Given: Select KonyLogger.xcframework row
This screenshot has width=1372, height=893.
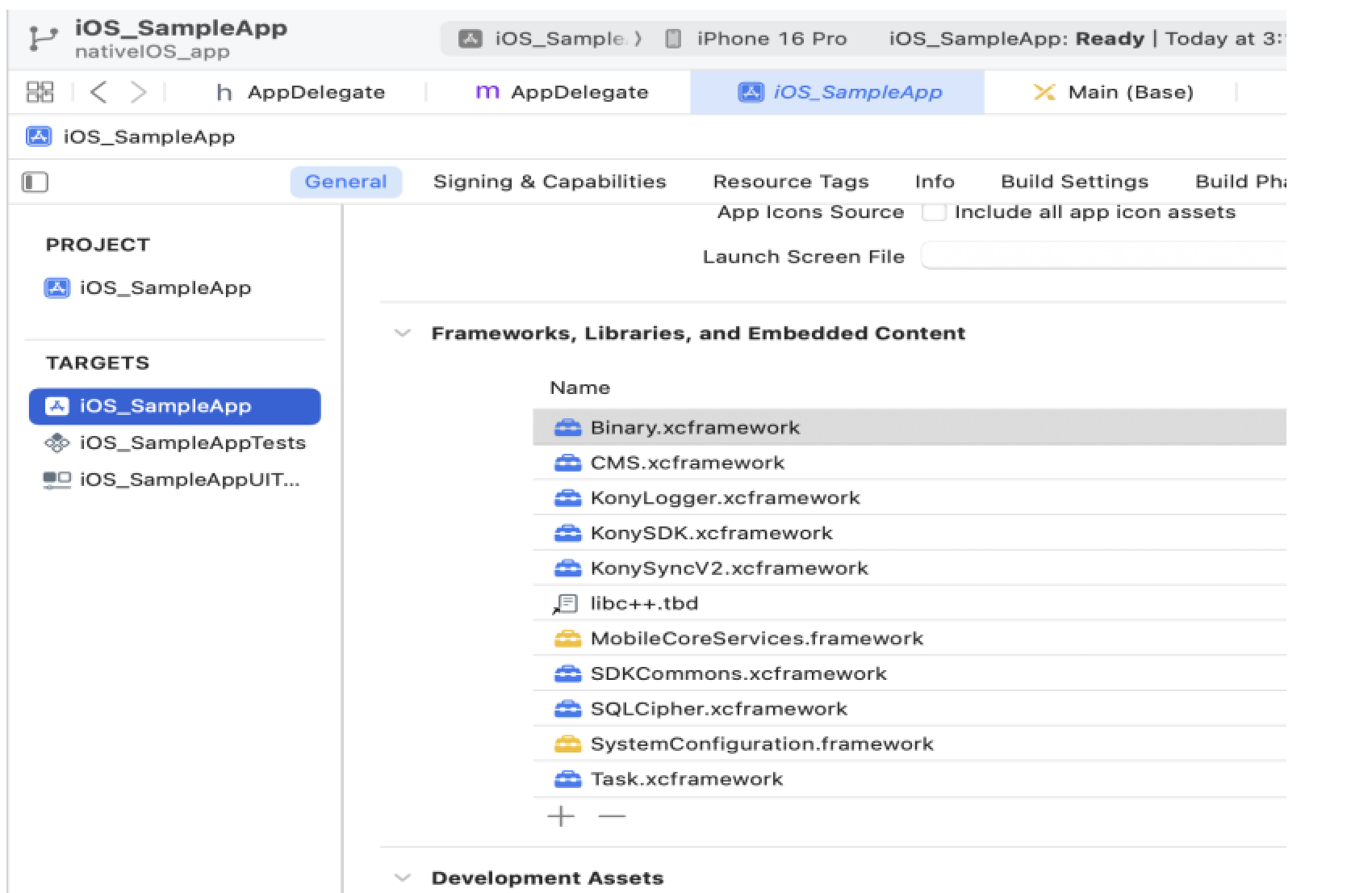Looking at the screenshot, I should coord(910,497).
